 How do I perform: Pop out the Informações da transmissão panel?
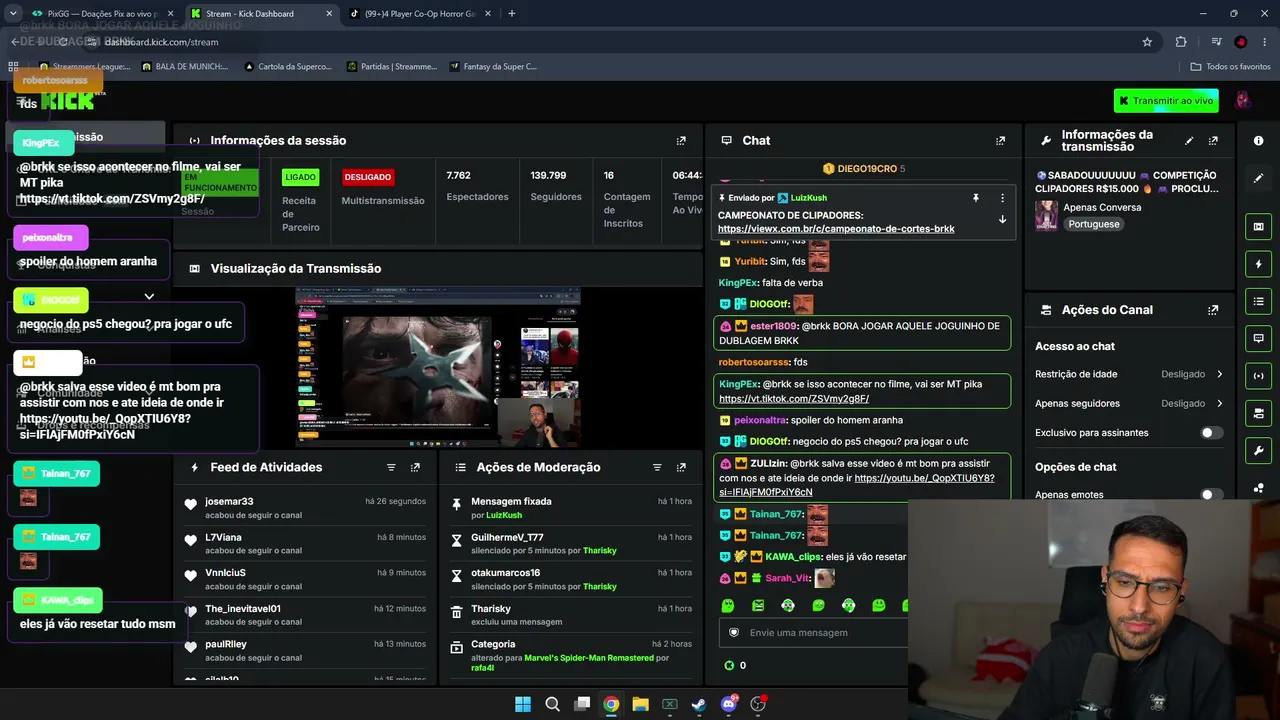tap(1213, 141)
